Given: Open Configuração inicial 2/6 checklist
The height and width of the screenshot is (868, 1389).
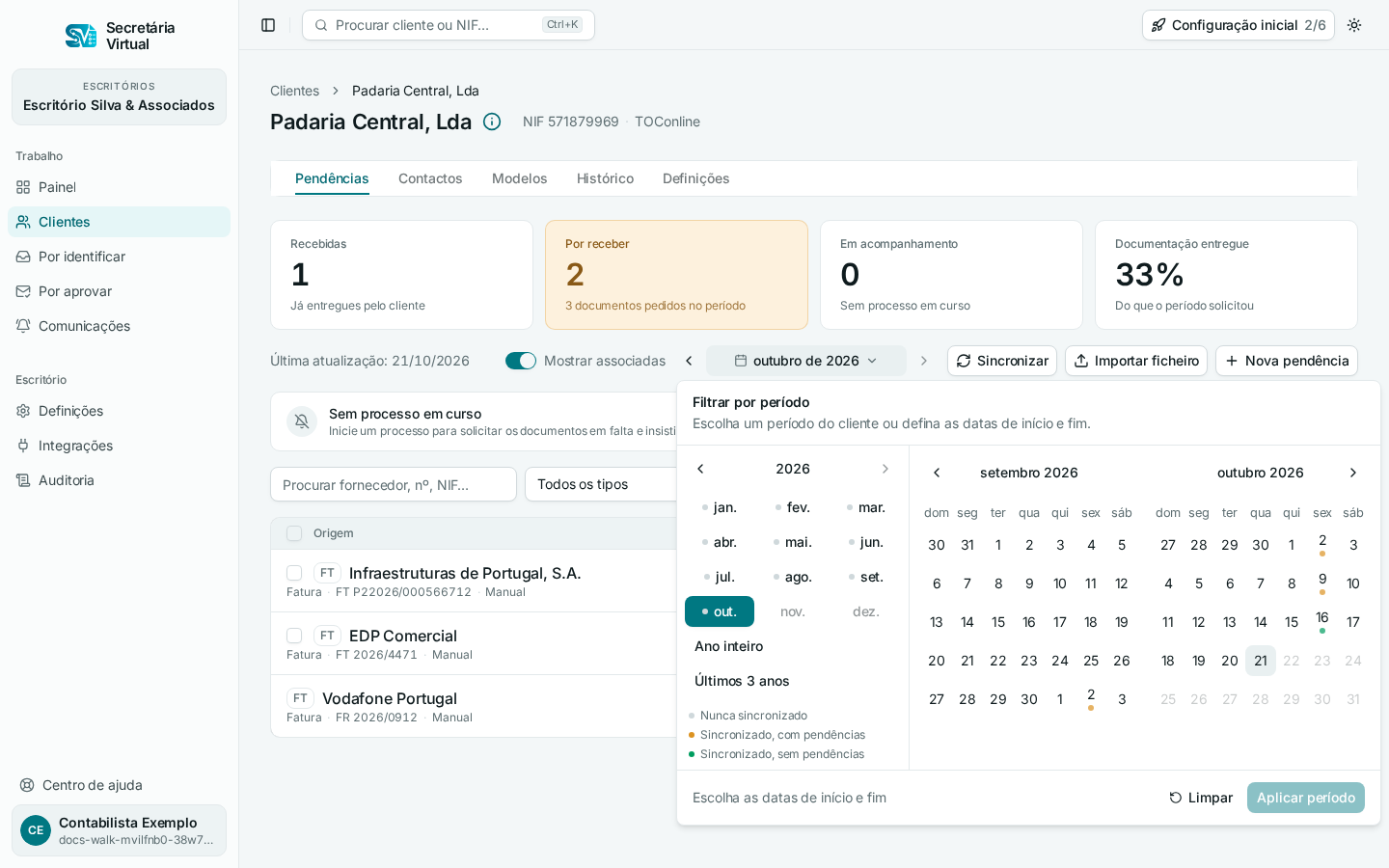Looking at the screenshot, I should coord(1239,25).
